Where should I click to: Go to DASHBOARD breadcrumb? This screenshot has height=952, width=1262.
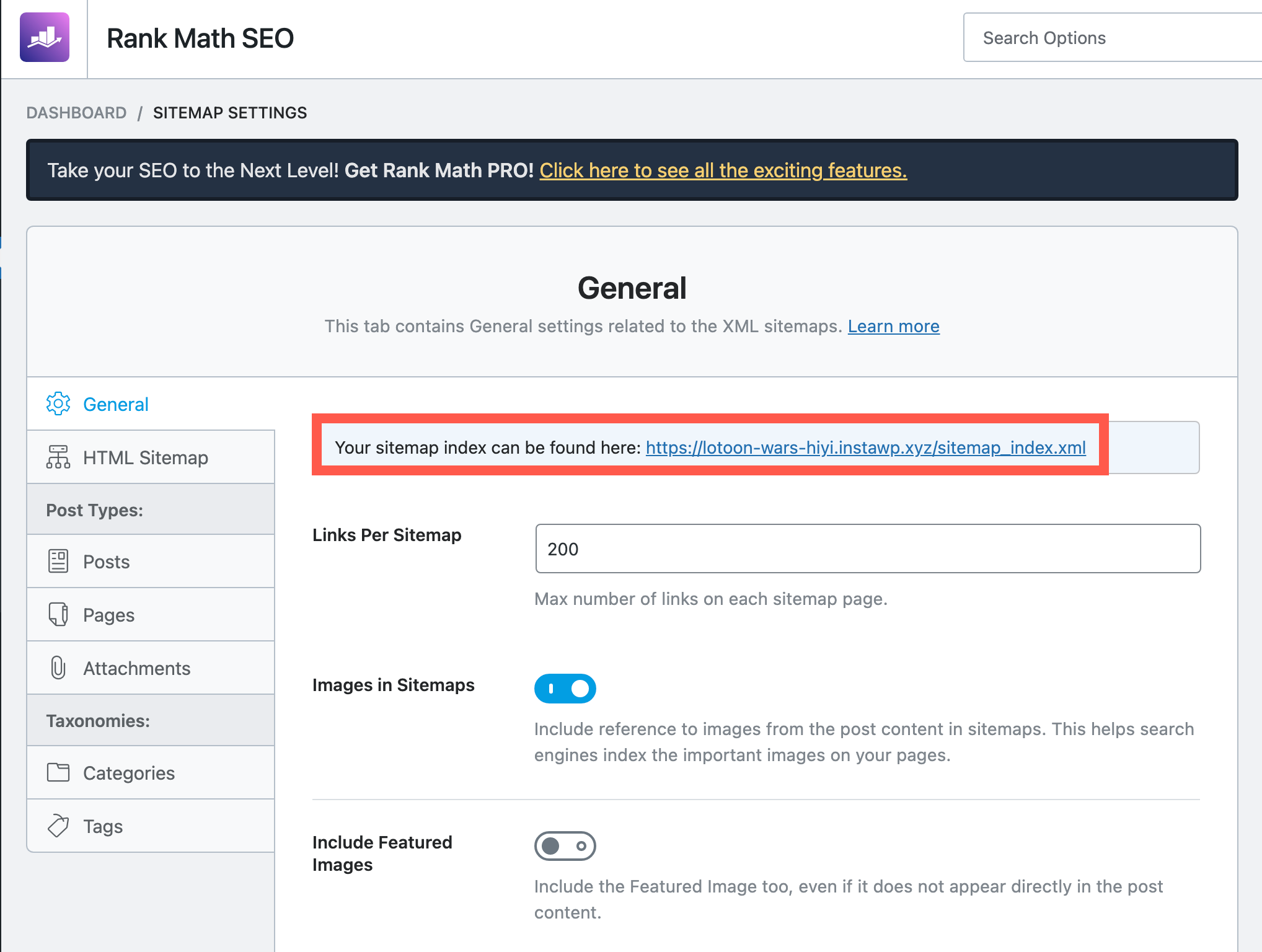coord(76,113)
